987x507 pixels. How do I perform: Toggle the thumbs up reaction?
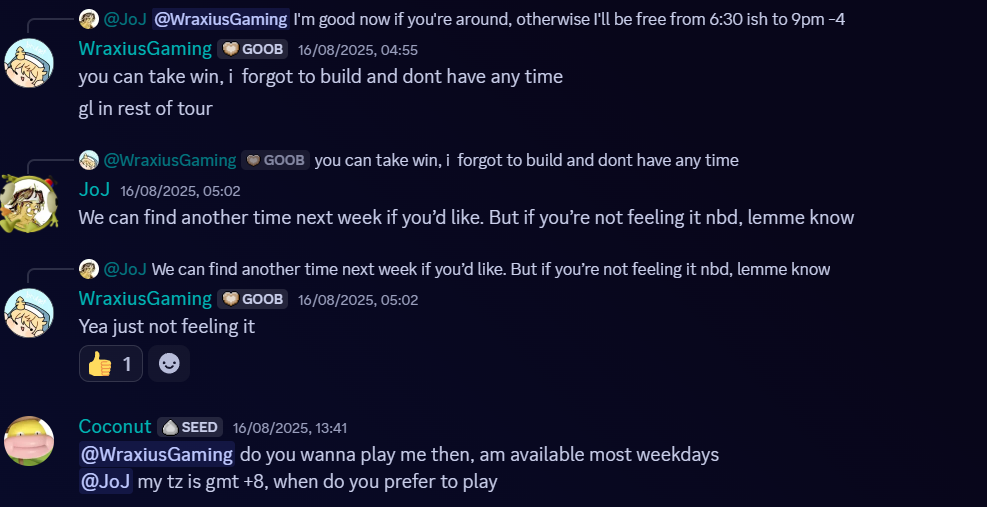click(x=111, y=363)
